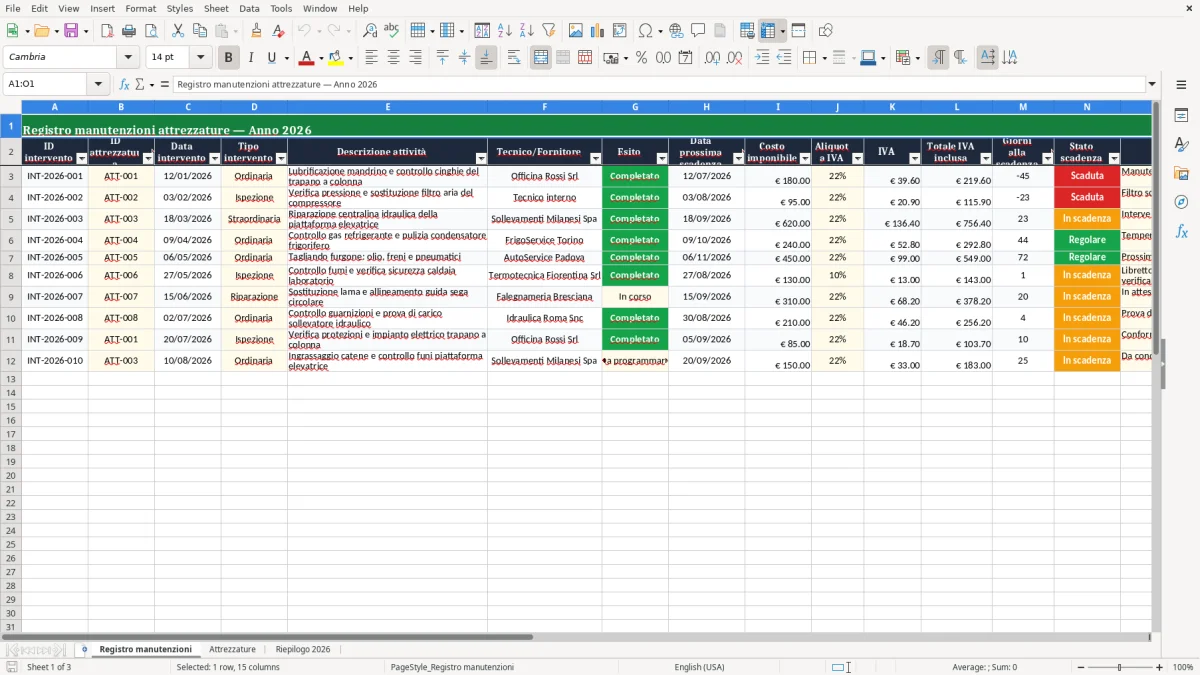This screenshot has height=675, width=1200.
Task: Toggle Underline formatting
Action: [271, 57]
